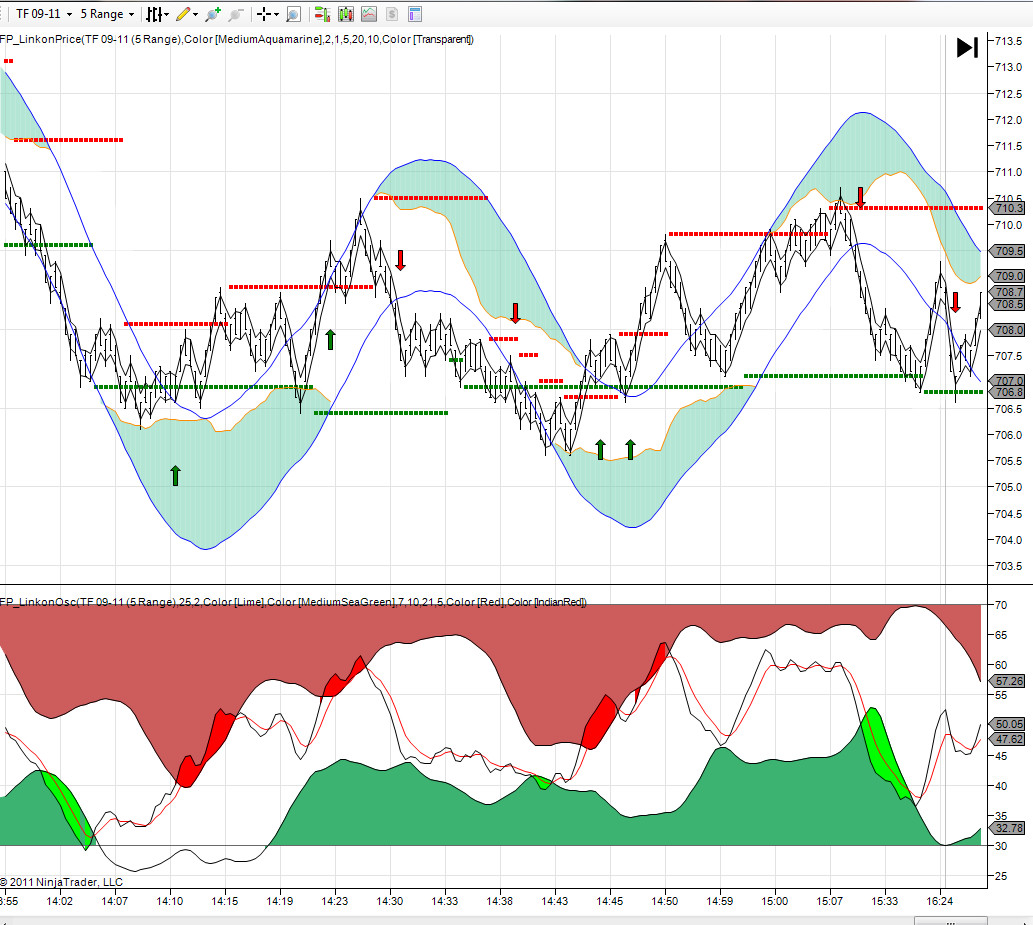The width and height of the screenshot is (1033, 925).
Task: Click the 710.3 price marker
Action: pos(1008,208)
